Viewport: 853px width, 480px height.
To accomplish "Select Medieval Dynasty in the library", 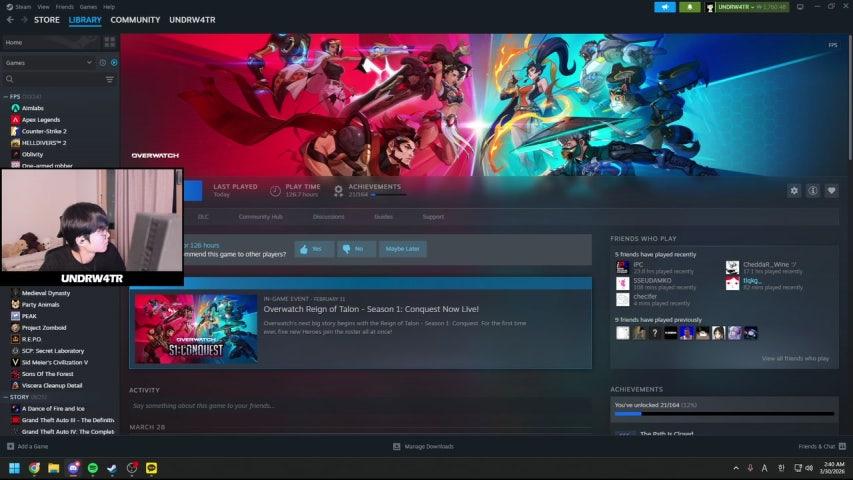I will (46, 293).
